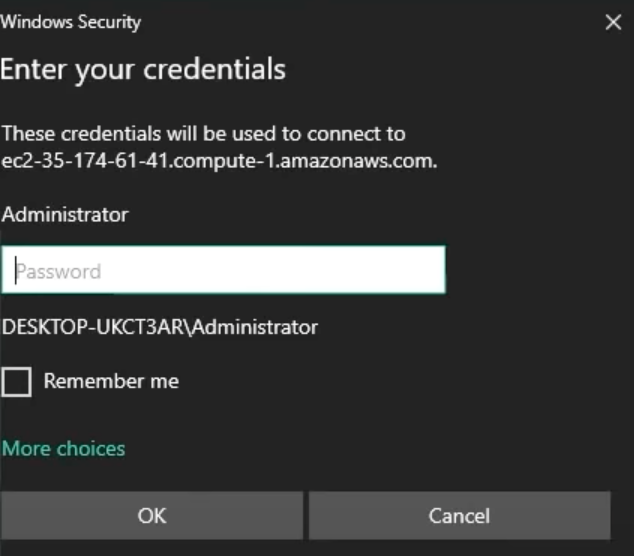Focus the password box under Administrator

(x=223, y=270)
